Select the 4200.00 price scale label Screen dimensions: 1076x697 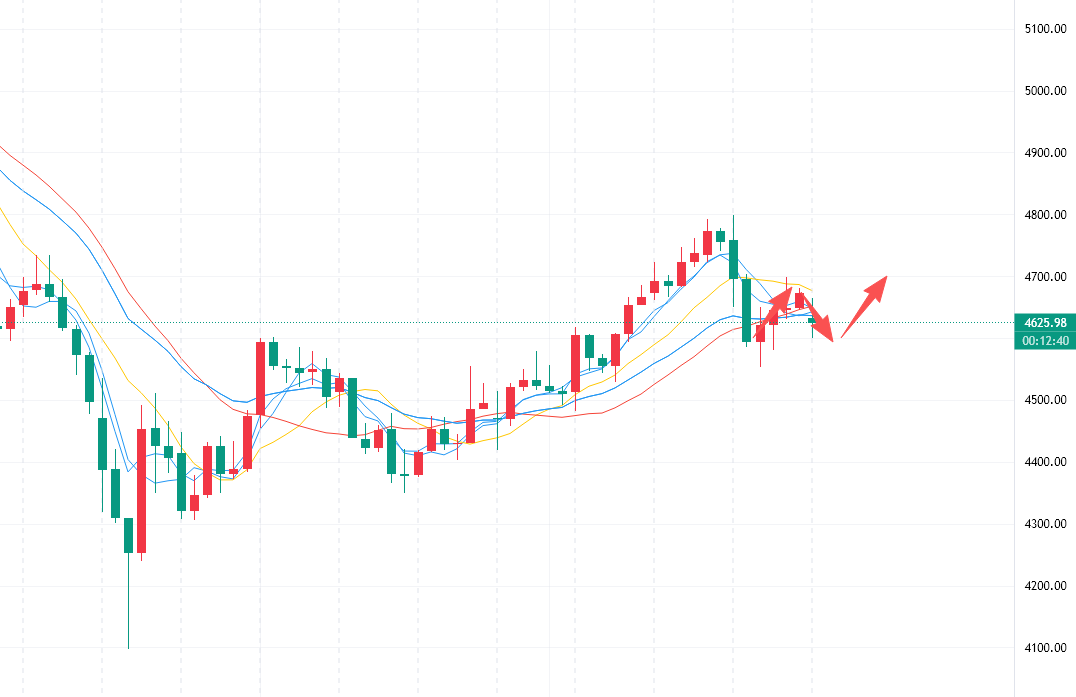tap(1044, 586)
